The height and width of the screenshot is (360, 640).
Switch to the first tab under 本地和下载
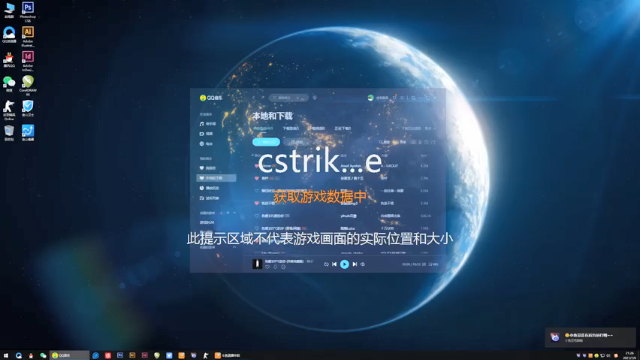pos(263,129)
